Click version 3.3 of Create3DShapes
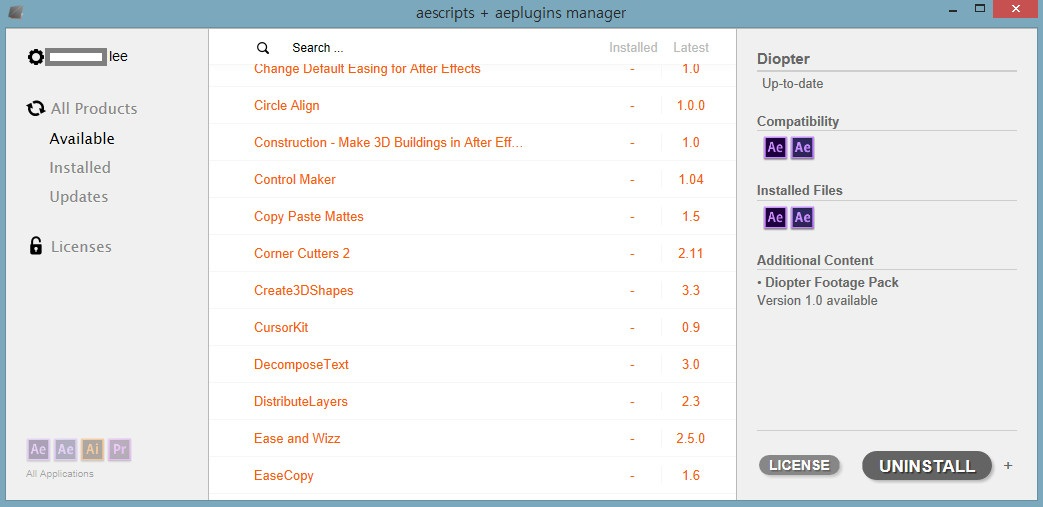 point(690,291)
